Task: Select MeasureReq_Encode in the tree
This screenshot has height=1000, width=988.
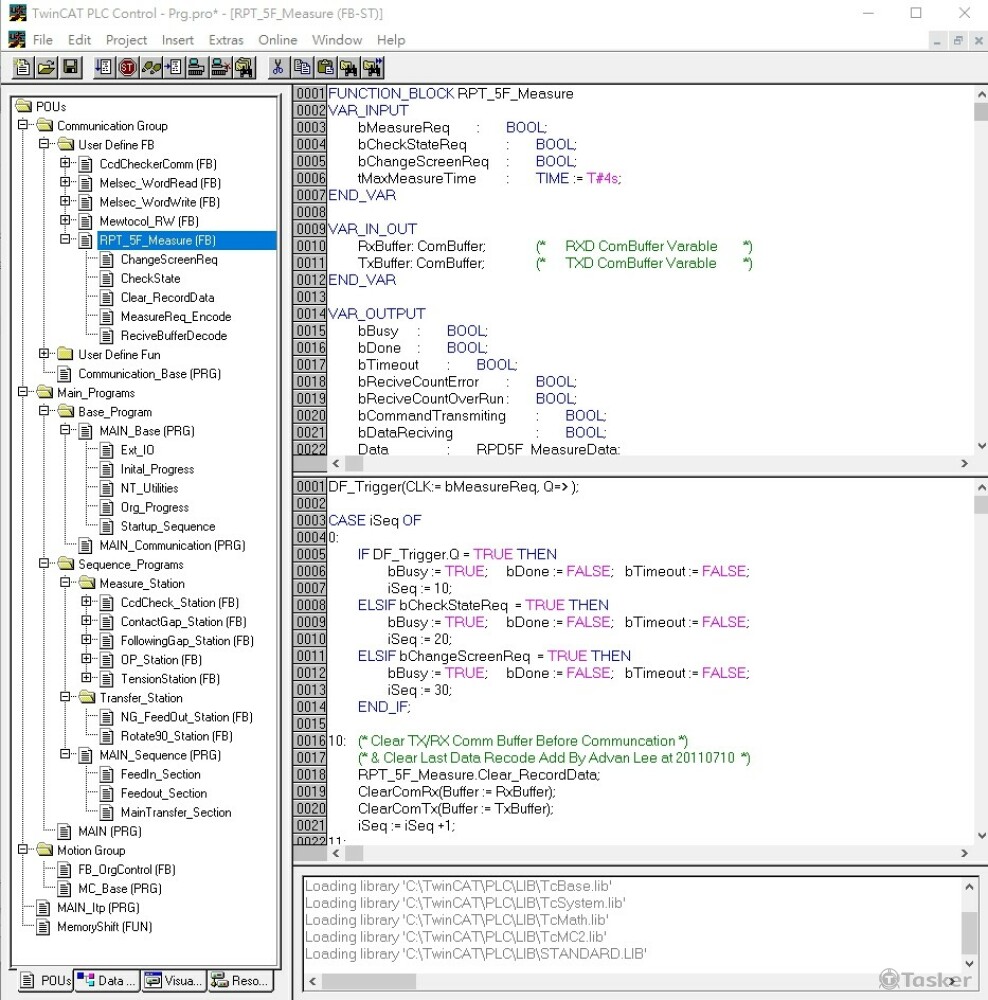Action: [175, 317]
